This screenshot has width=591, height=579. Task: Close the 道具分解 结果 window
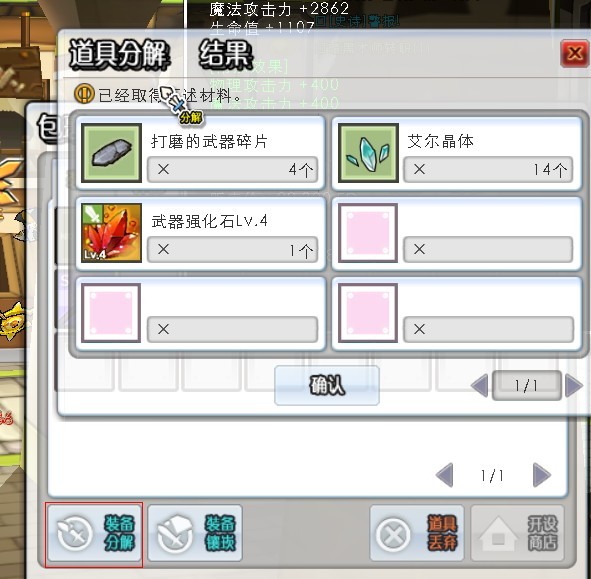click(574, 54)
